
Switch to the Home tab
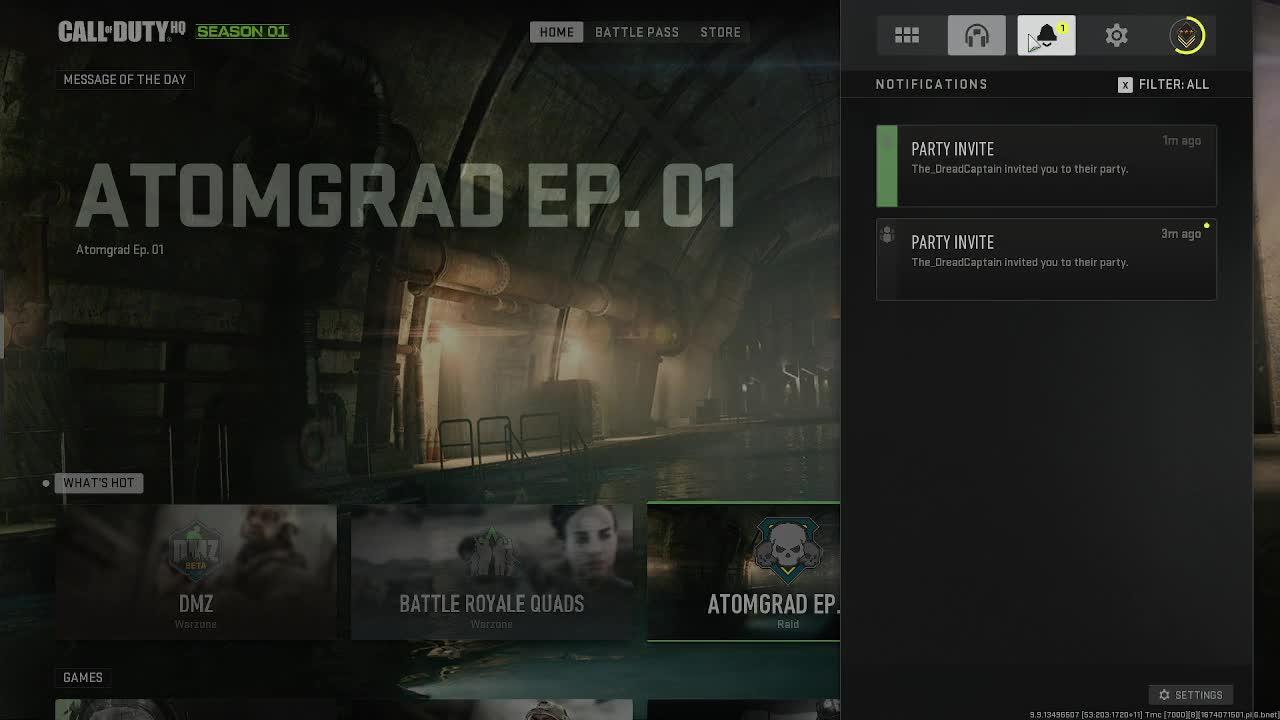(557, 32)
